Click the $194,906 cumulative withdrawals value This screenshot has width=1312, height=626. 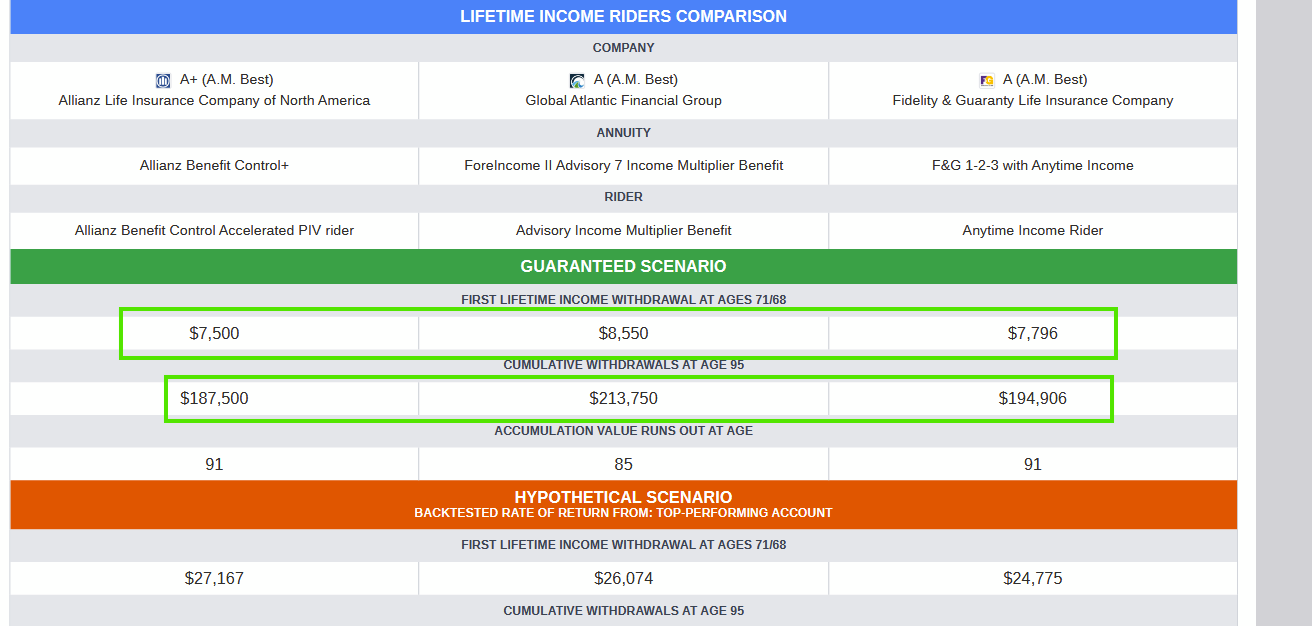tap(1033, 398)
